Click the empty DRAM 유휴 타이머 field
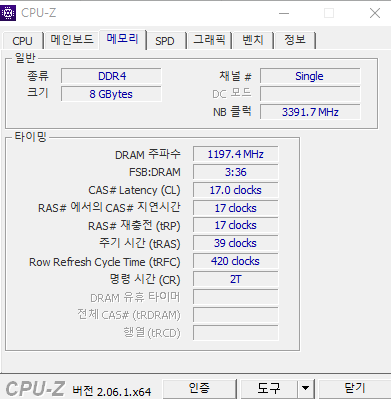This screenshot has width=391, height=399. pyautogui.click(x=236, y=297)
